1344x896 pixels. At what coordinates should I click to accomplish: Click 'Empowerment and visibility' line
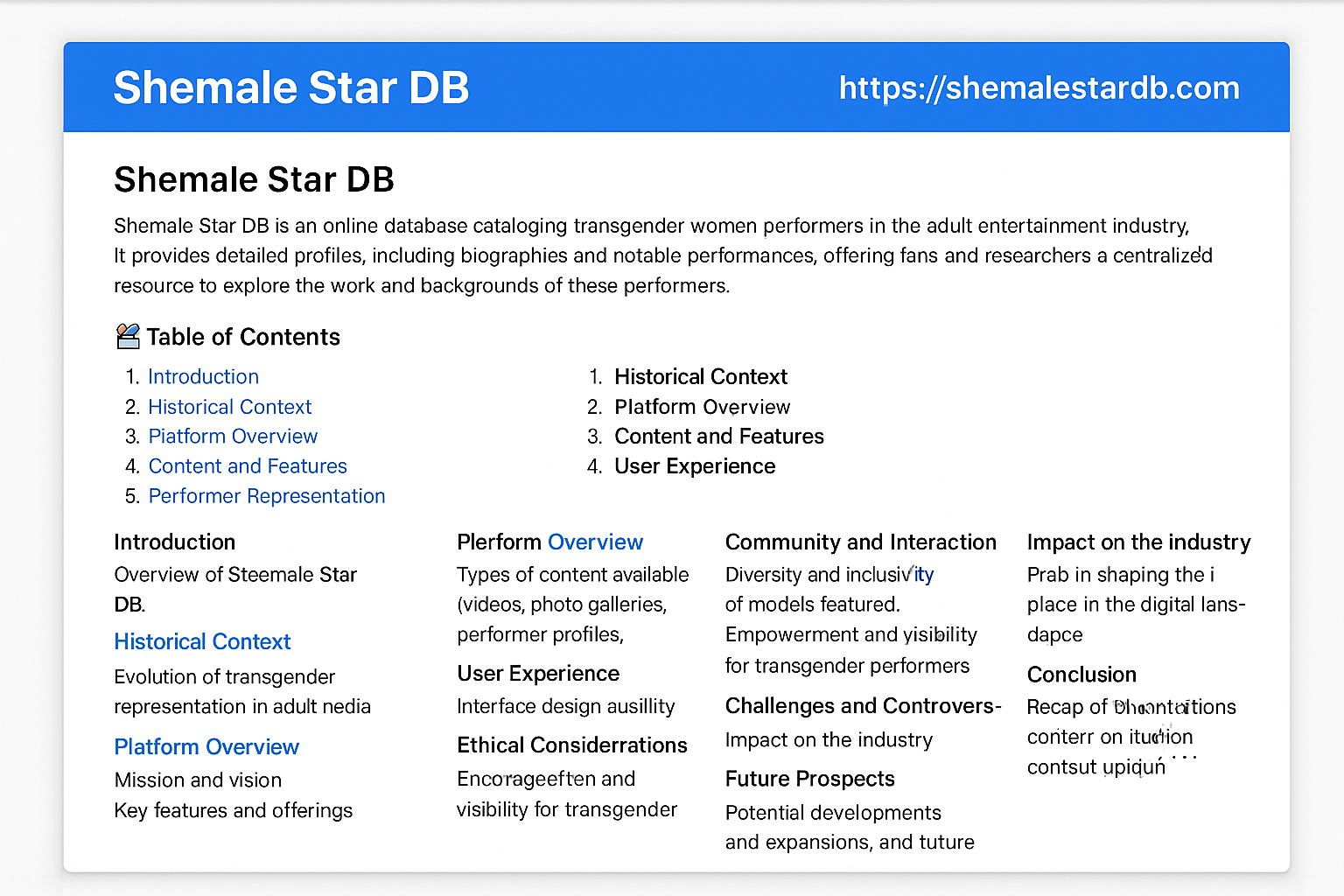(x=851, y=634)
